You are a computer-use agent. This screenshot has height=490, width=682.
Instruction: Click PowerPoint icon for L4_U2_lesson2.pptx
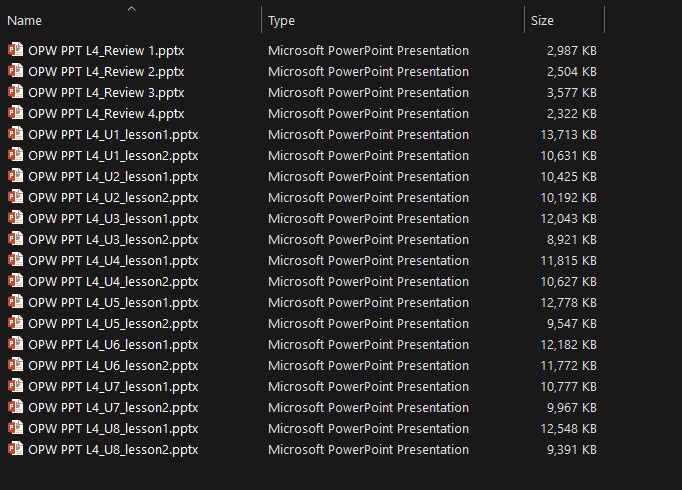click(16, 197)
